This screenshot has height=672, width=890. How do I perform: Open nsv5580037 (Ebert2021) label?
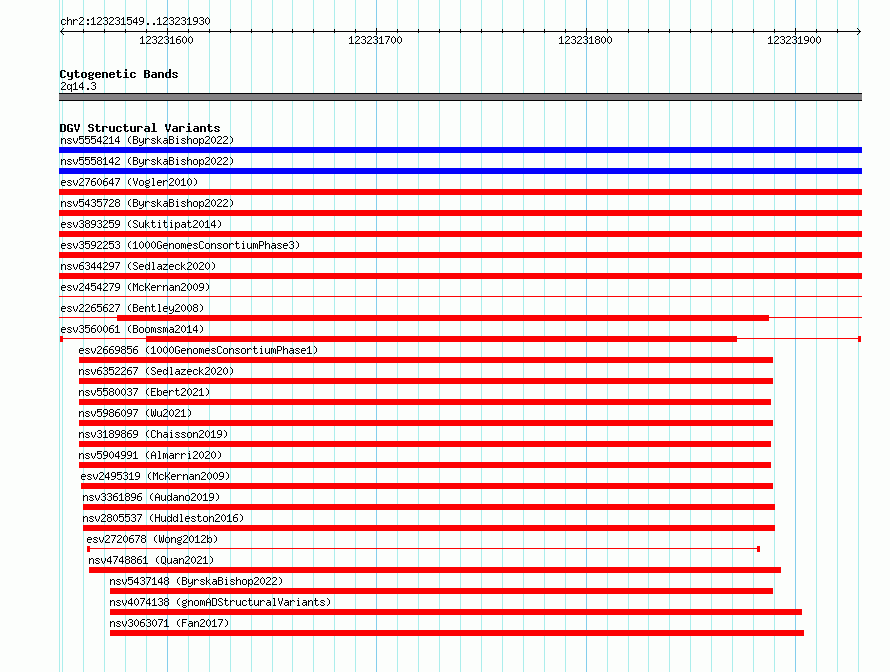[144, 392]
